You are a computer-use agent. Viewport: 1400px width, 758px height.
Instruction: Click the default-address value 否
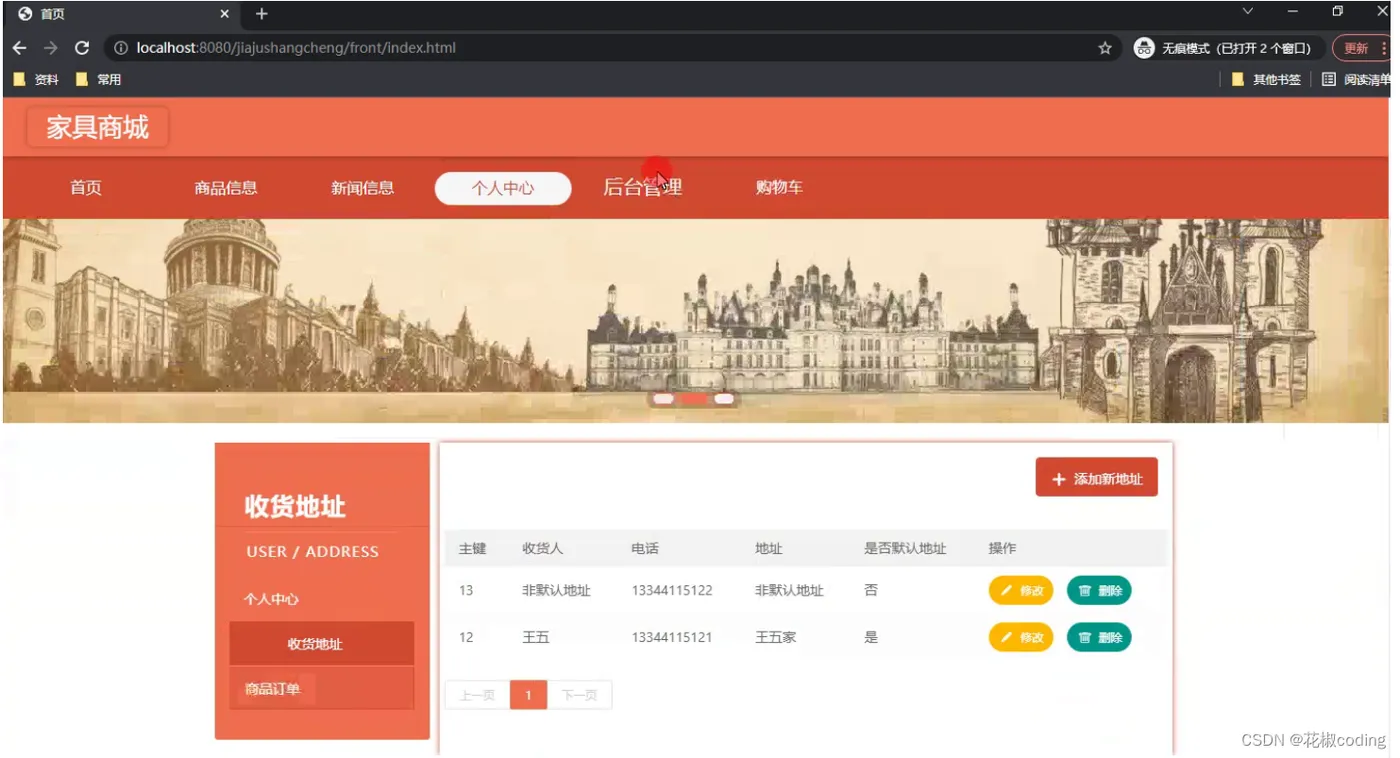[x=871, y=591]
